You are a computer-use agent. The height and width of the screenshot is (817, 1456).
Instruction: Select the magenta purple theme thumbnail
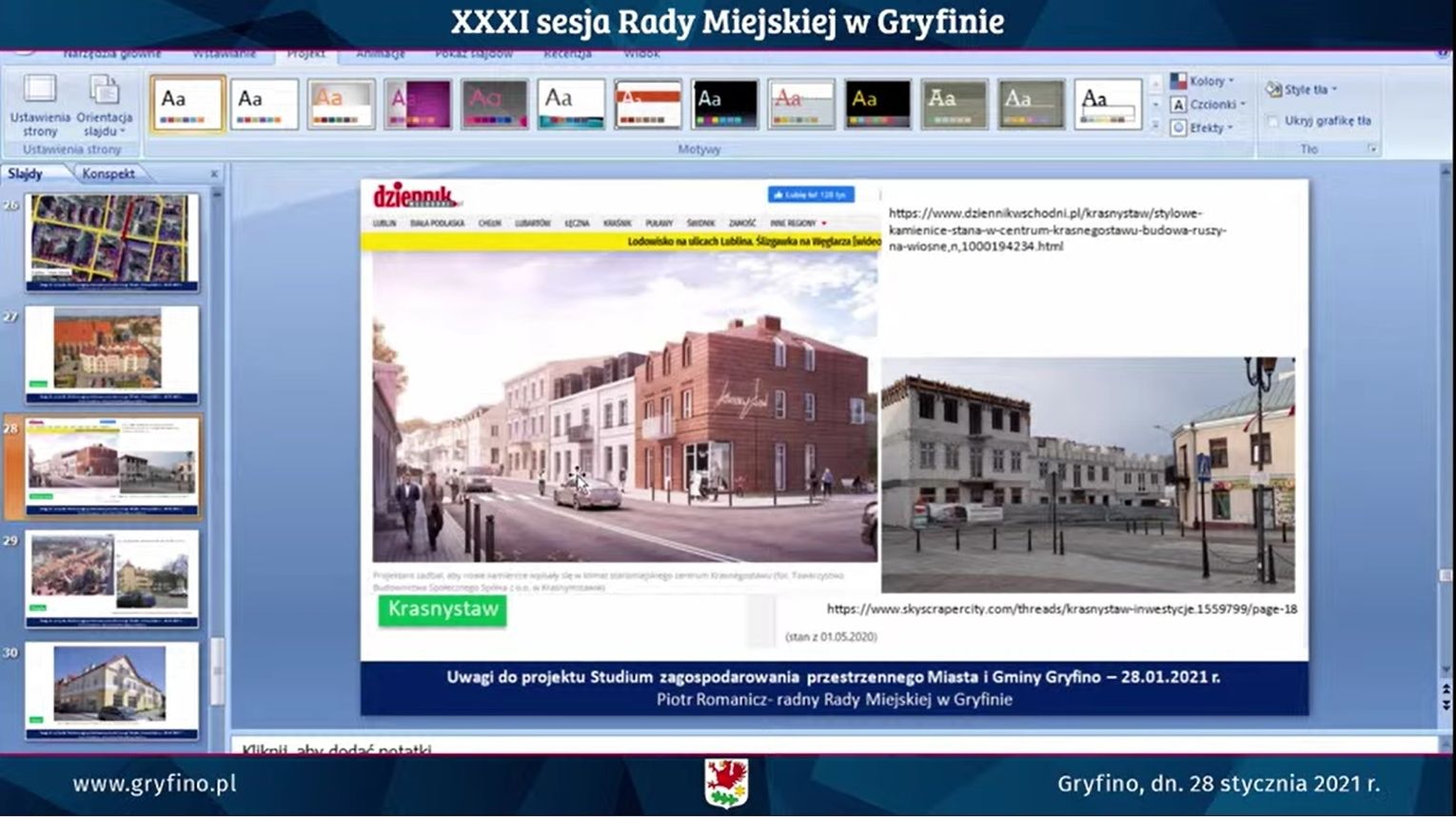coord(417,104)
